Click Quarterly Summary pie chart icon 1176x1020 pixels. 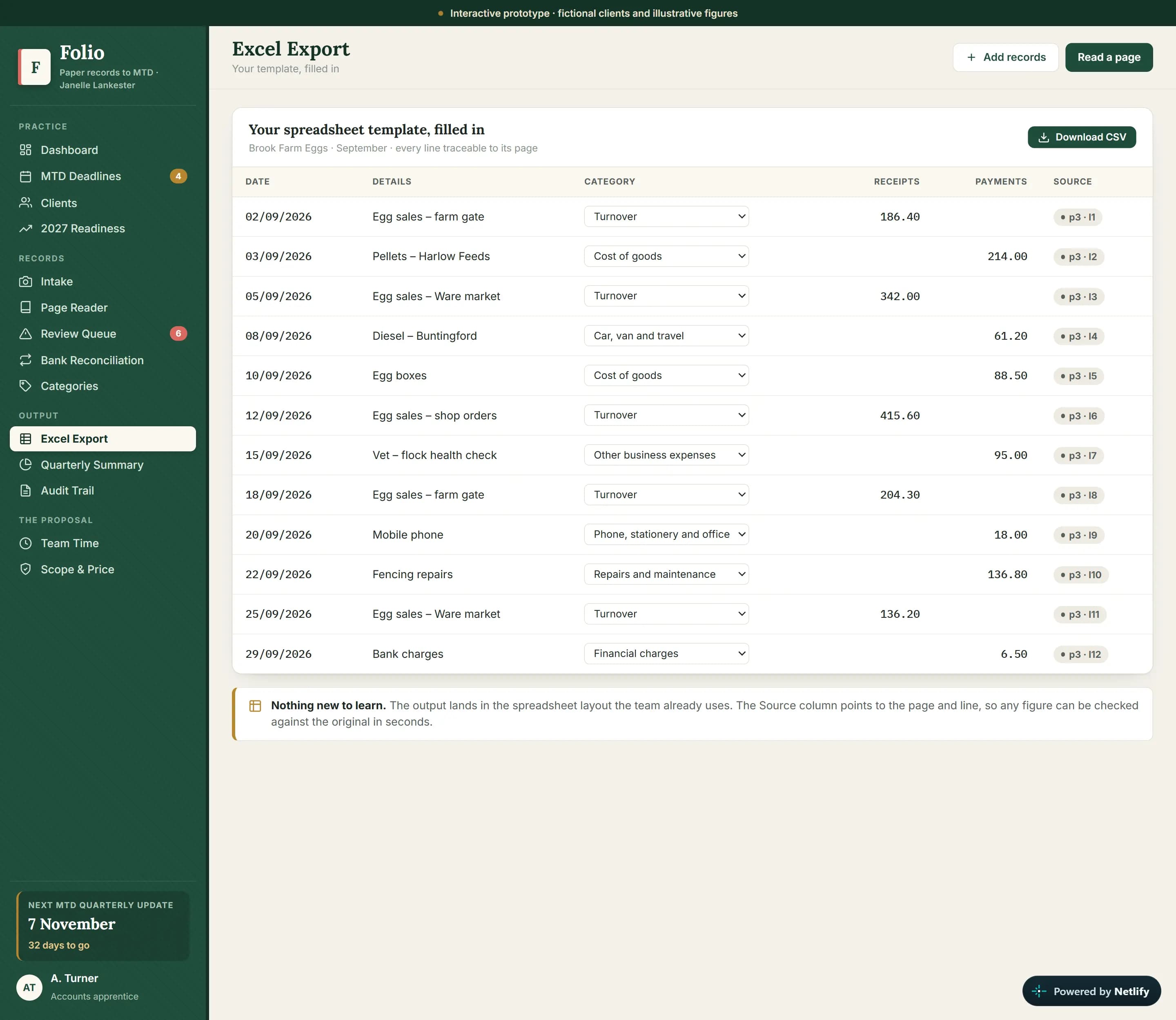(x=26, y=465)
